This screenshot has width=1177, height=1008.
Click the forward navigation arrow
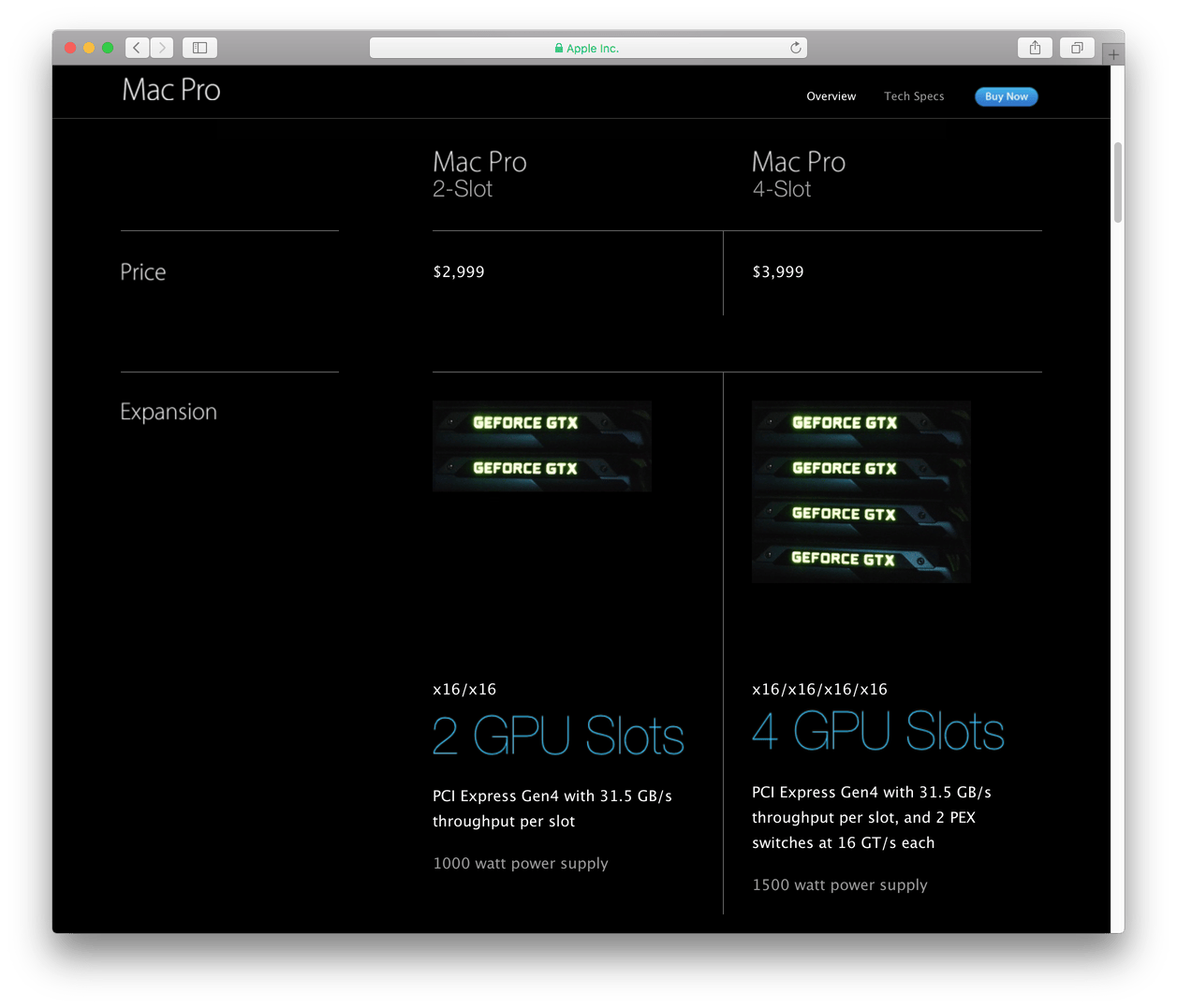(x=161, y=47)
